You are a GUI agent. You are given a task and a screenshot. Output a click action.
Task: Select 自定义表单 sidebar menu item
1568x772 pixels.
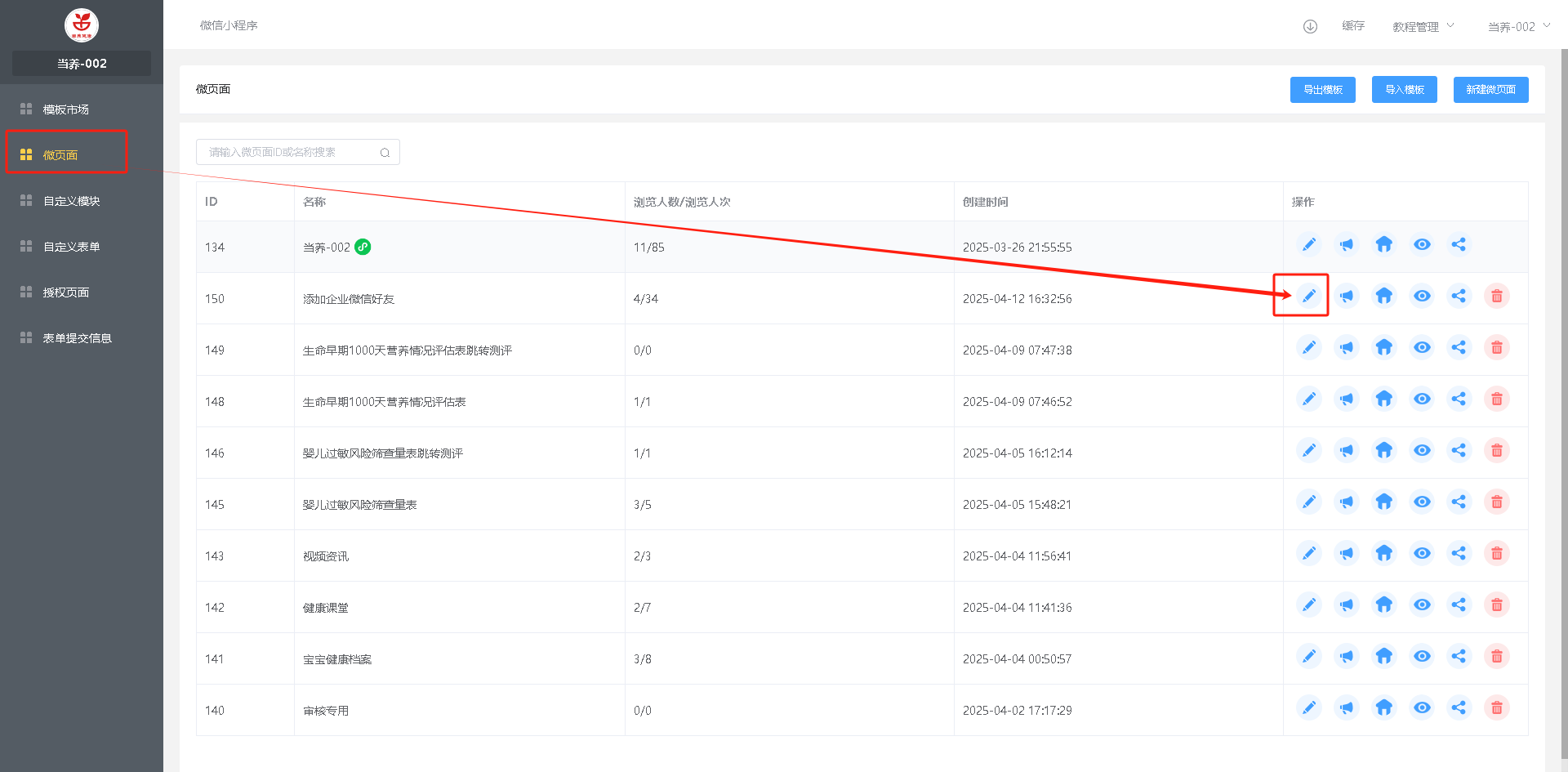[x=71, y=247]
